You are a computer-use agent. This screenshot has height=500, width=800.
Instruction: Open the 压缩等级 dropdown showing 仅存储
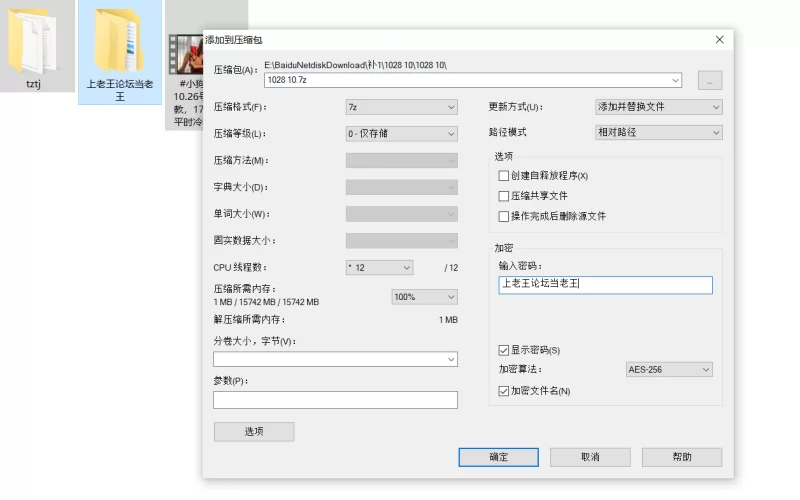[402, 134]
